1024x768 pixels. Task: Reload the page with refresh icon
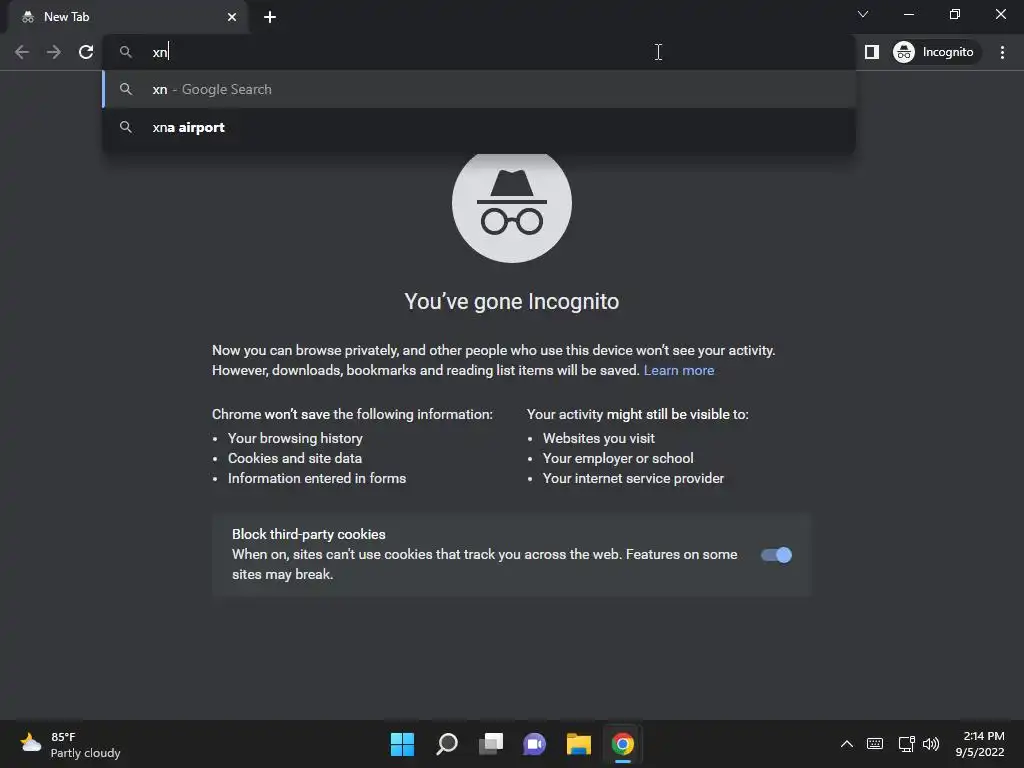86,52
